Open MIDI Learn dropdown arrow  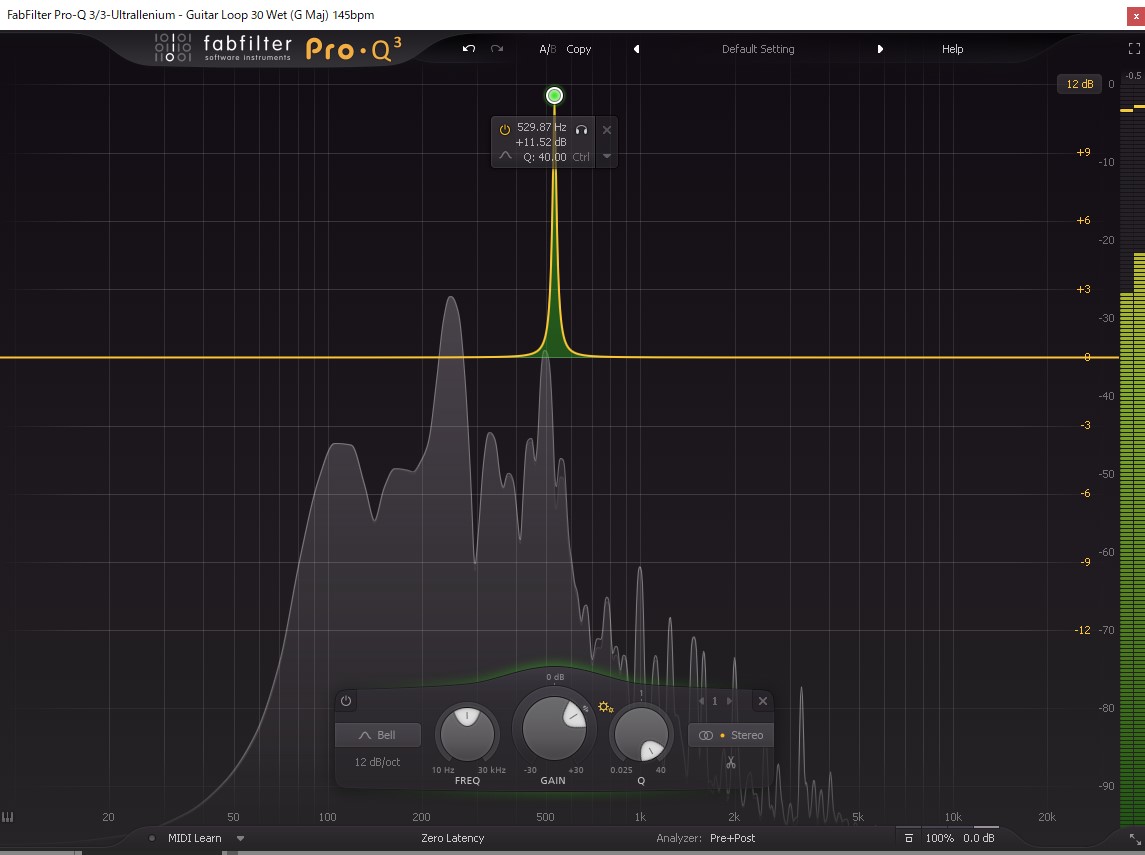click(x=240, y=838)
